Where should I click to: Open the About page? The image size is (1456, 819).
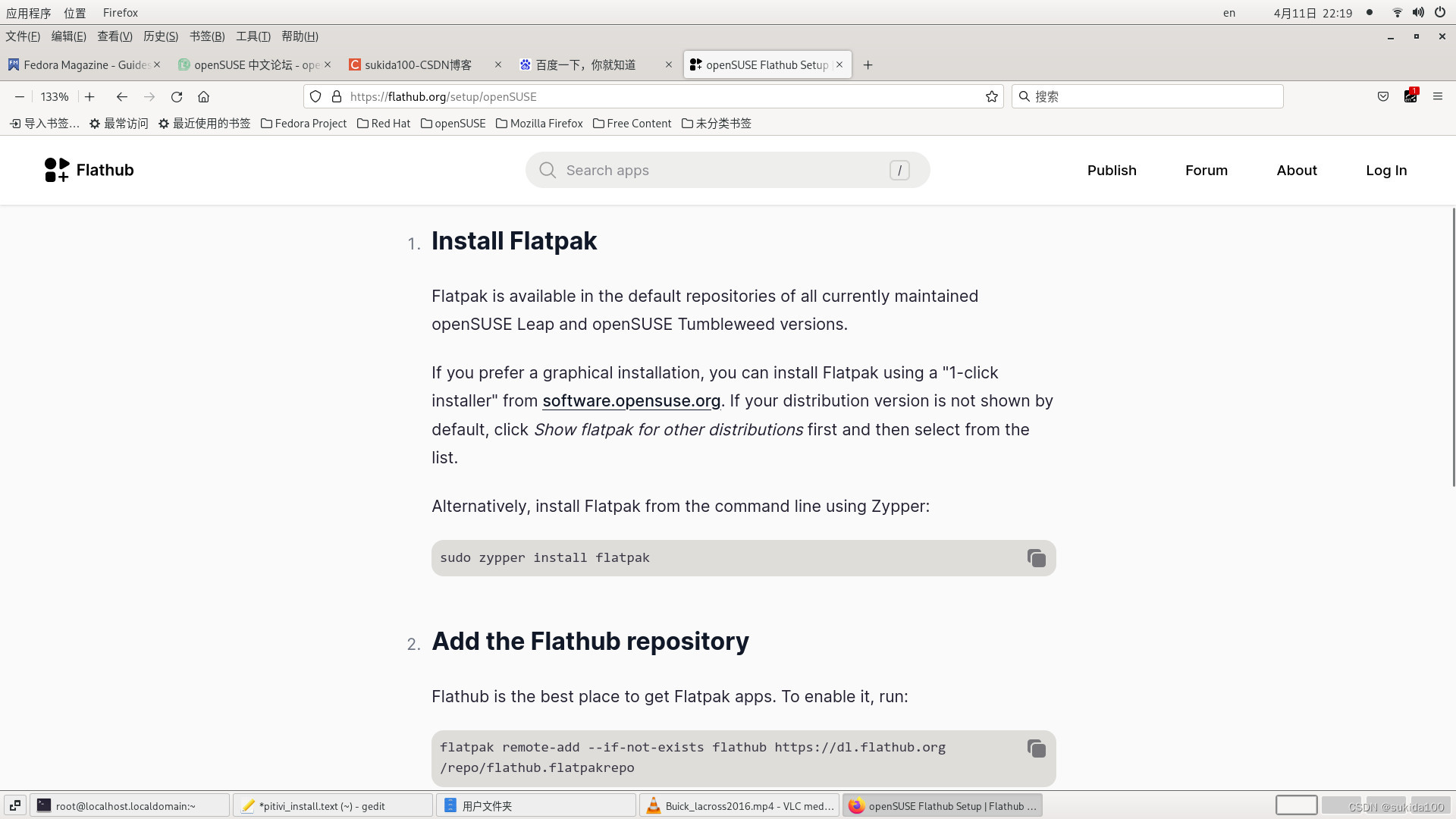[1297, 171]
